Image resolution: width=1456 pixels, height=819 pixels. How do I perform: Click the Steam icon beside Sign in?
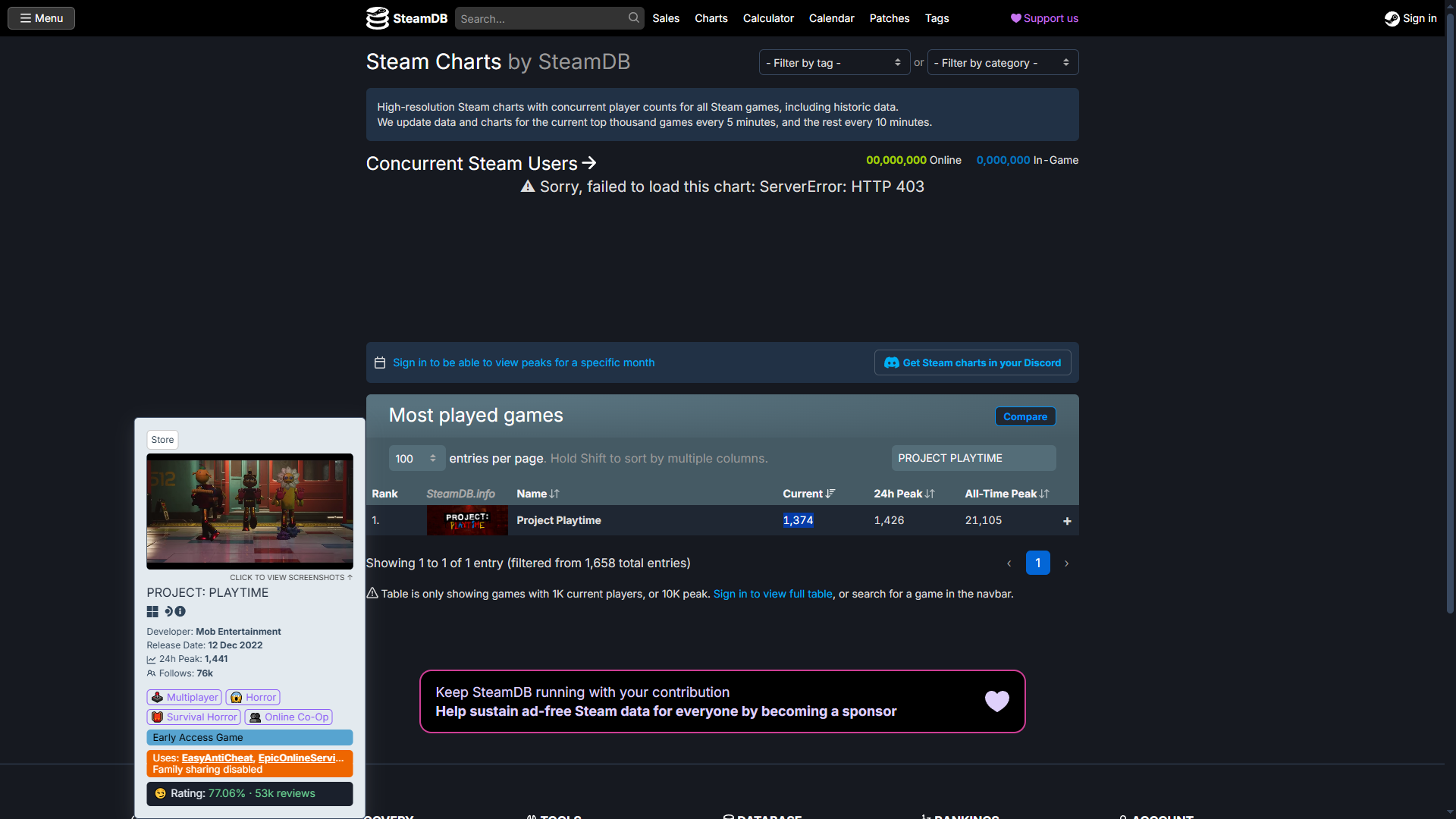coord(1392,19)
